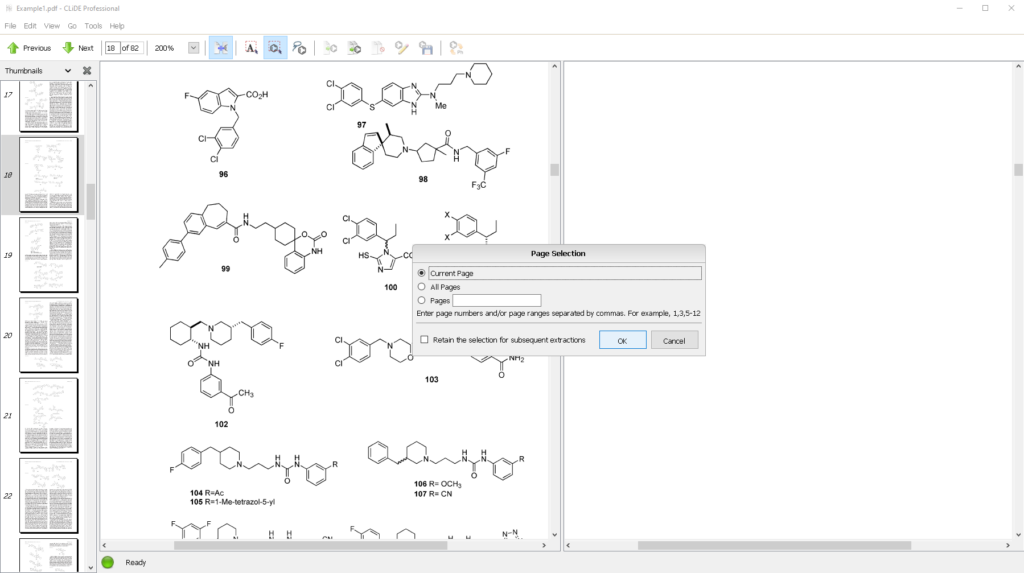Choose the All Pages radio option
The height and width of the screenshot is (573, 1024).
pos(422,287)
